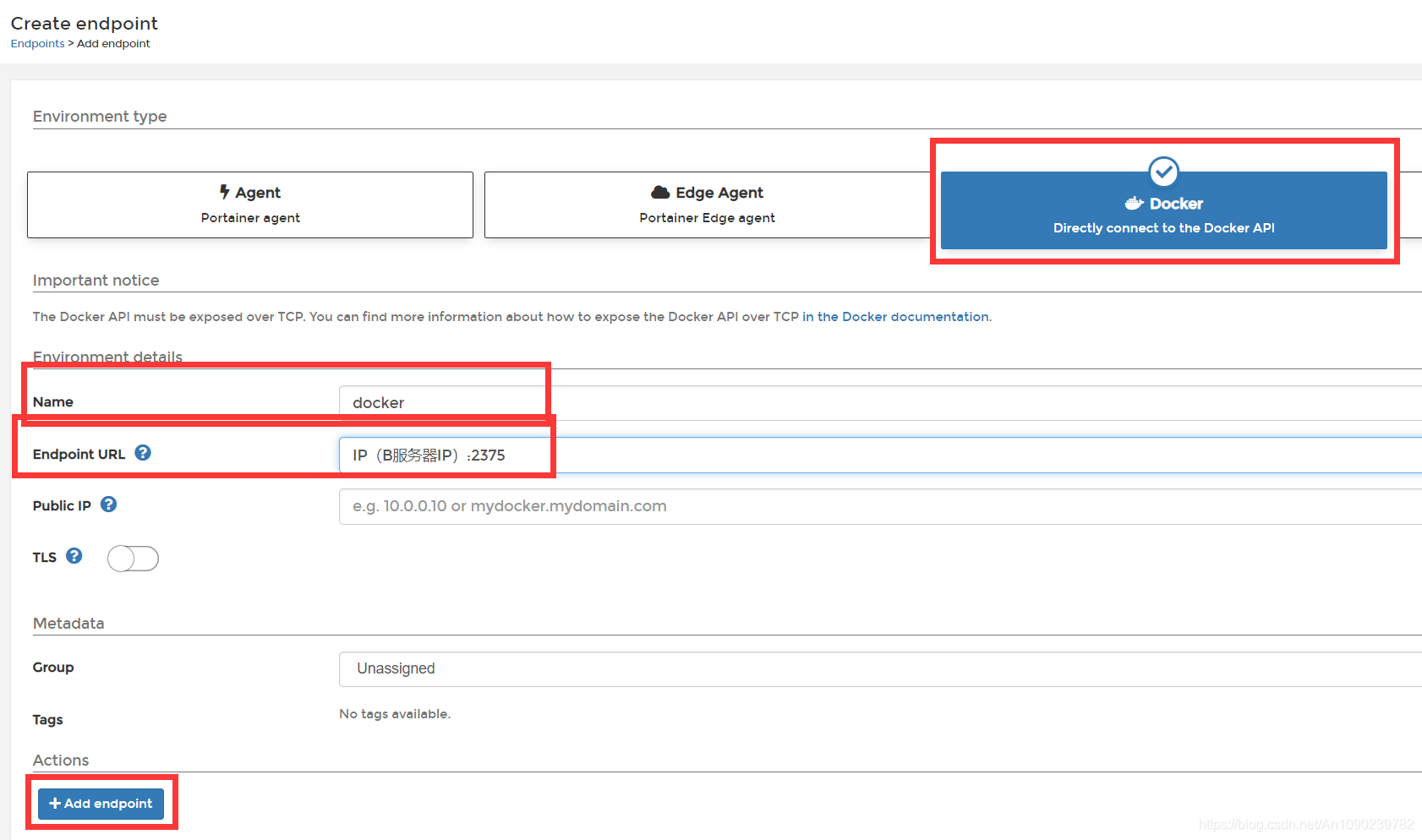Viewport: 1422px width, 840px height.
Task: Open help for Endpoint URL
Action: 143,453
